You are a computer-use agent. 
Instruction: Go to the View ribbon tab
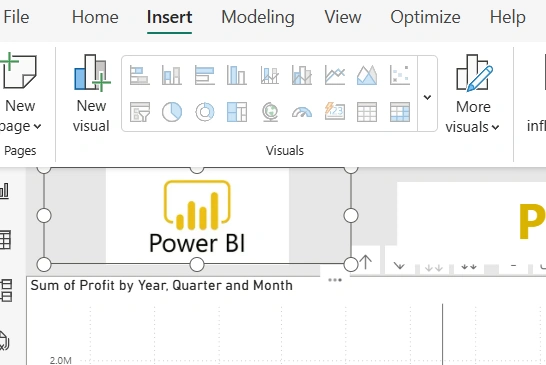343,17
